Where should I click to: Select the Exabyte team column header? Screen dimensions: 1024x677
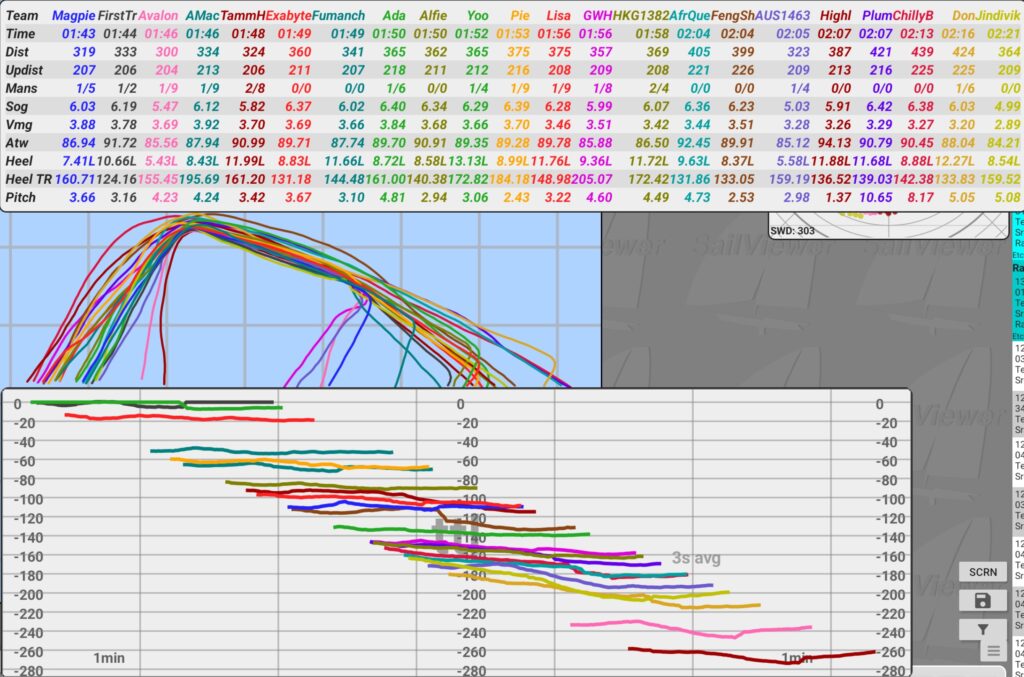[x=288, y=16]
